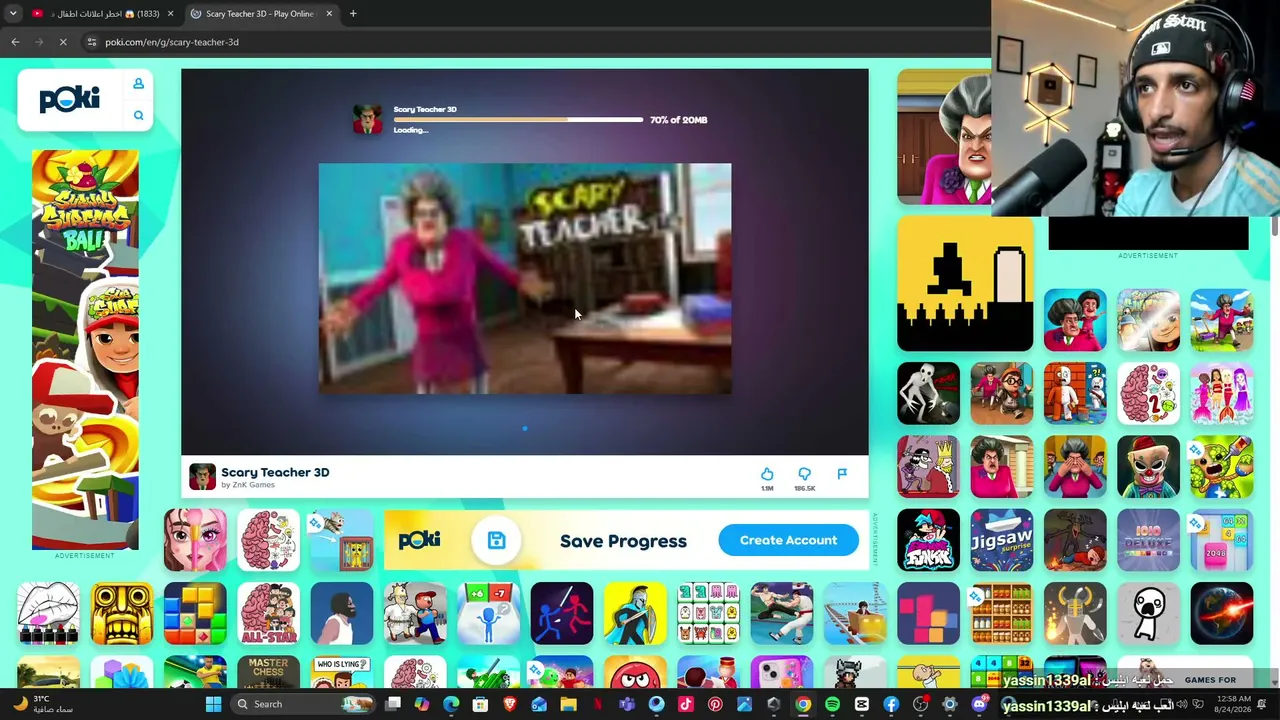The height and width of the screenshot is (720, 1280).
Task: Open the burning earth game thumbnail
Action: coord(1222,613)
